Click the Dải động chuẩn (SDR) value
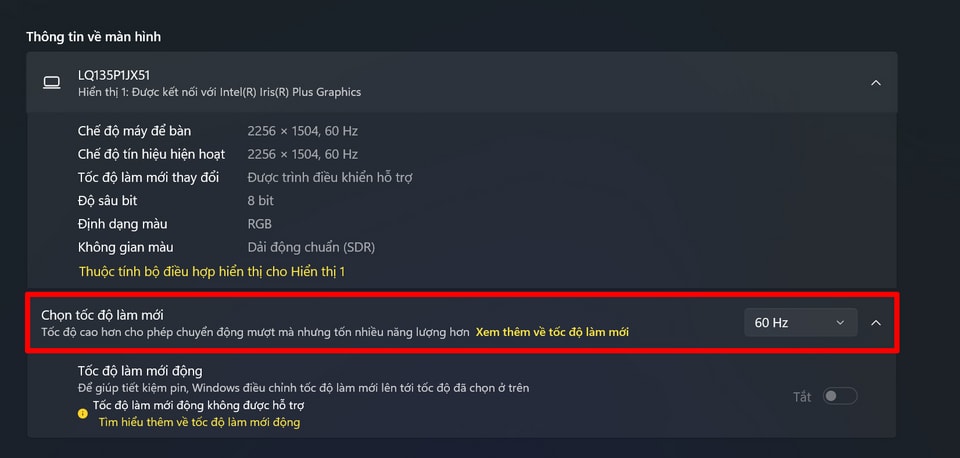960x458 pixels. (x=311, y=247)
